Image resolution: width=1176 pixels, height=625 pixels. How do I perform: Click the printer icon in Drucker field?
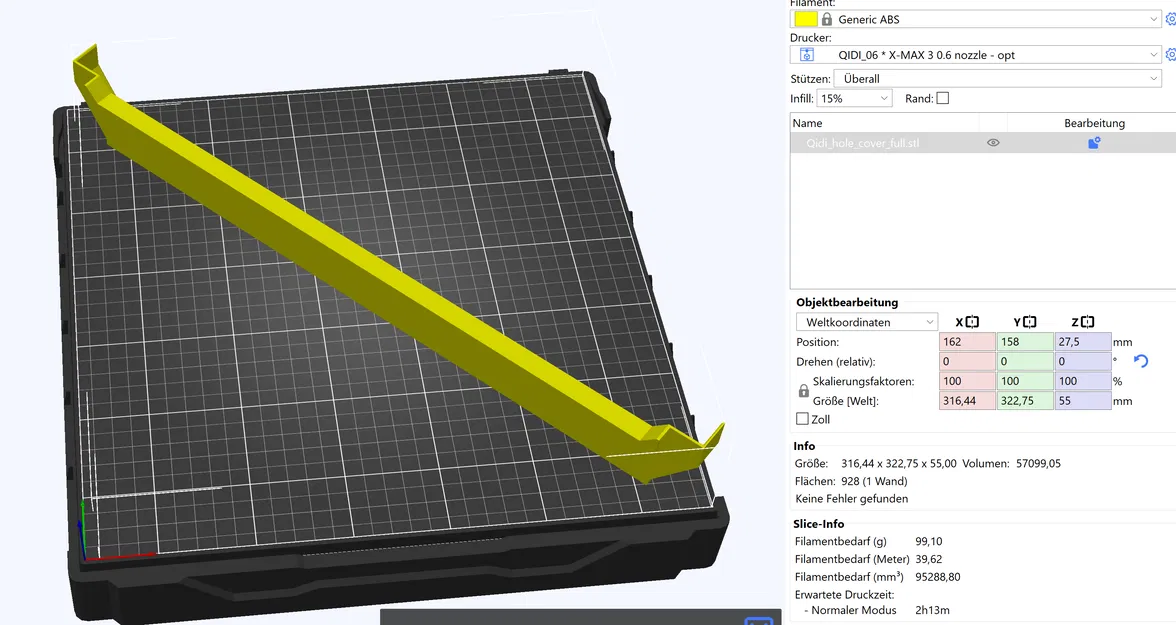point(807,55)
